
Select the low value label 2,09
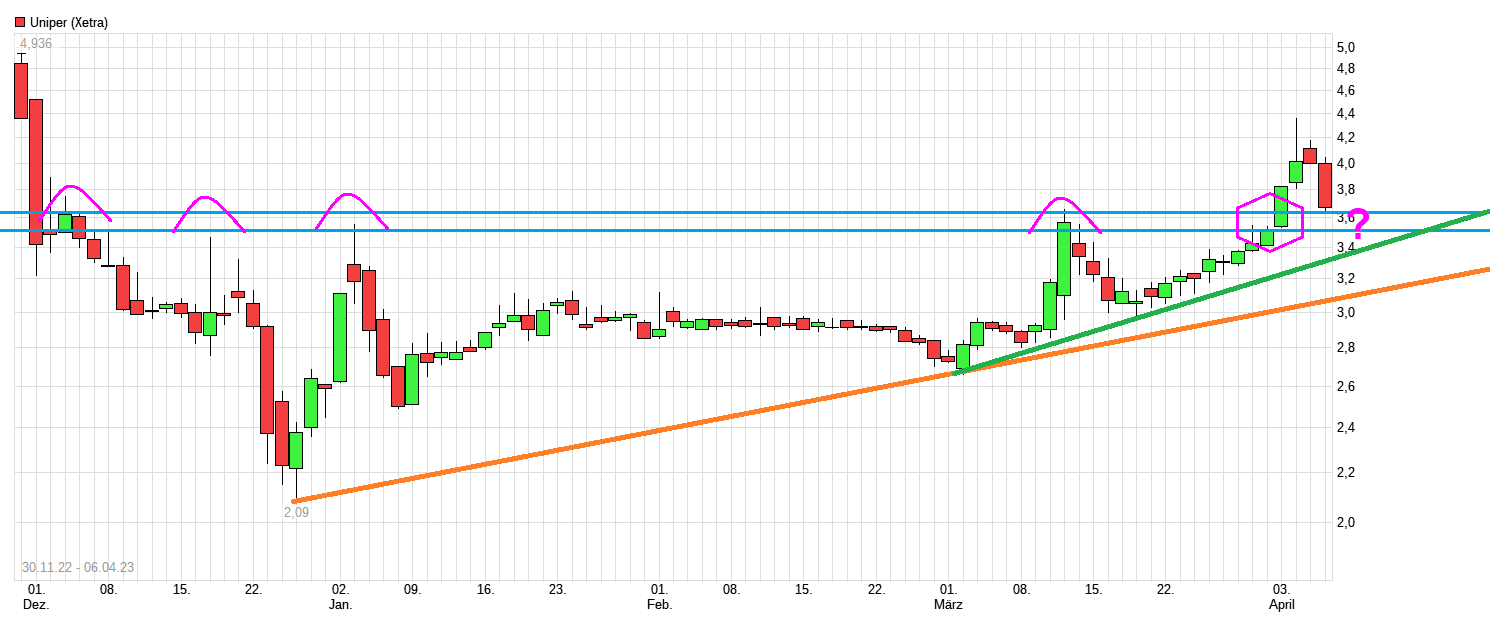click(x=296, y=512)
